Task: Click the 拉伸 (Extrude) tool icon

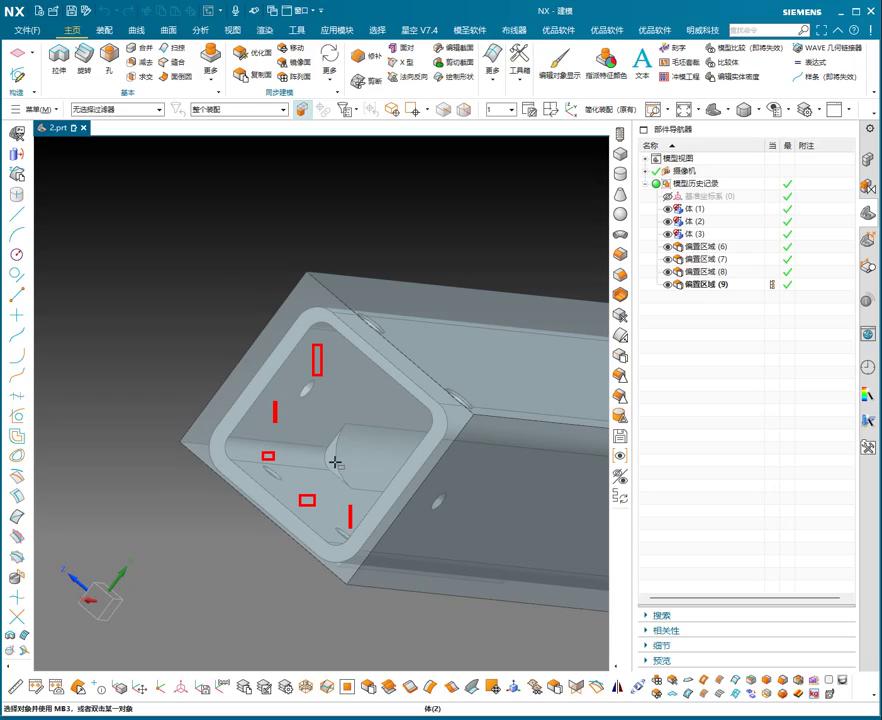Action: [58, 55]
